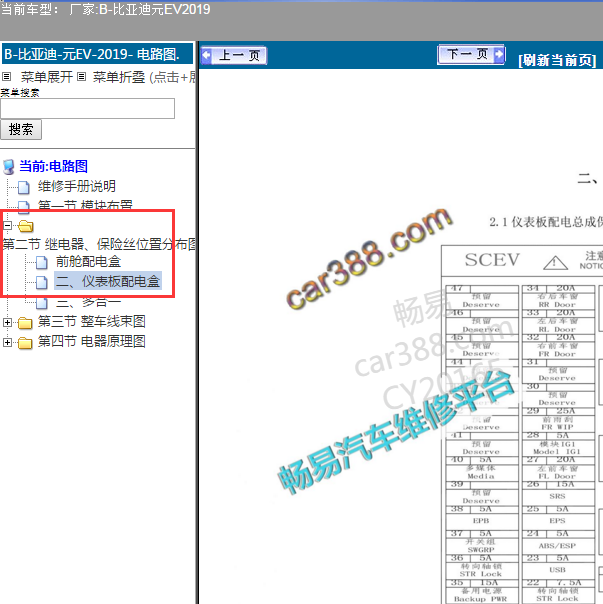Click 当前车型 厂家 header text

point(106,9)
